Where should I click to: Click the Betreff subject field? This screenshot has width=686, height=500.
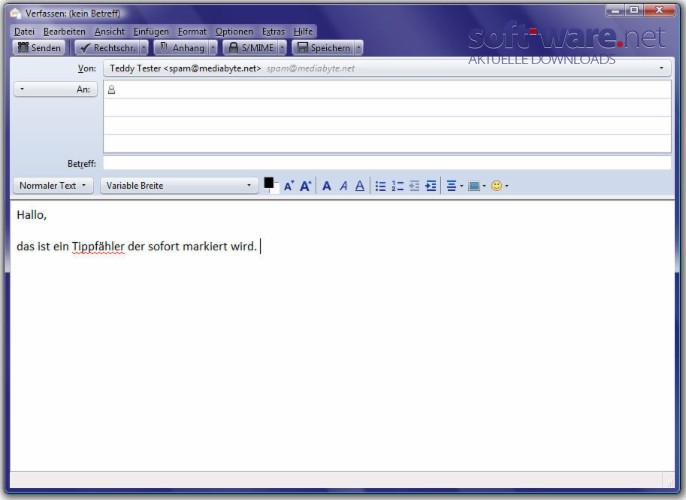click(x=387, y=163)
